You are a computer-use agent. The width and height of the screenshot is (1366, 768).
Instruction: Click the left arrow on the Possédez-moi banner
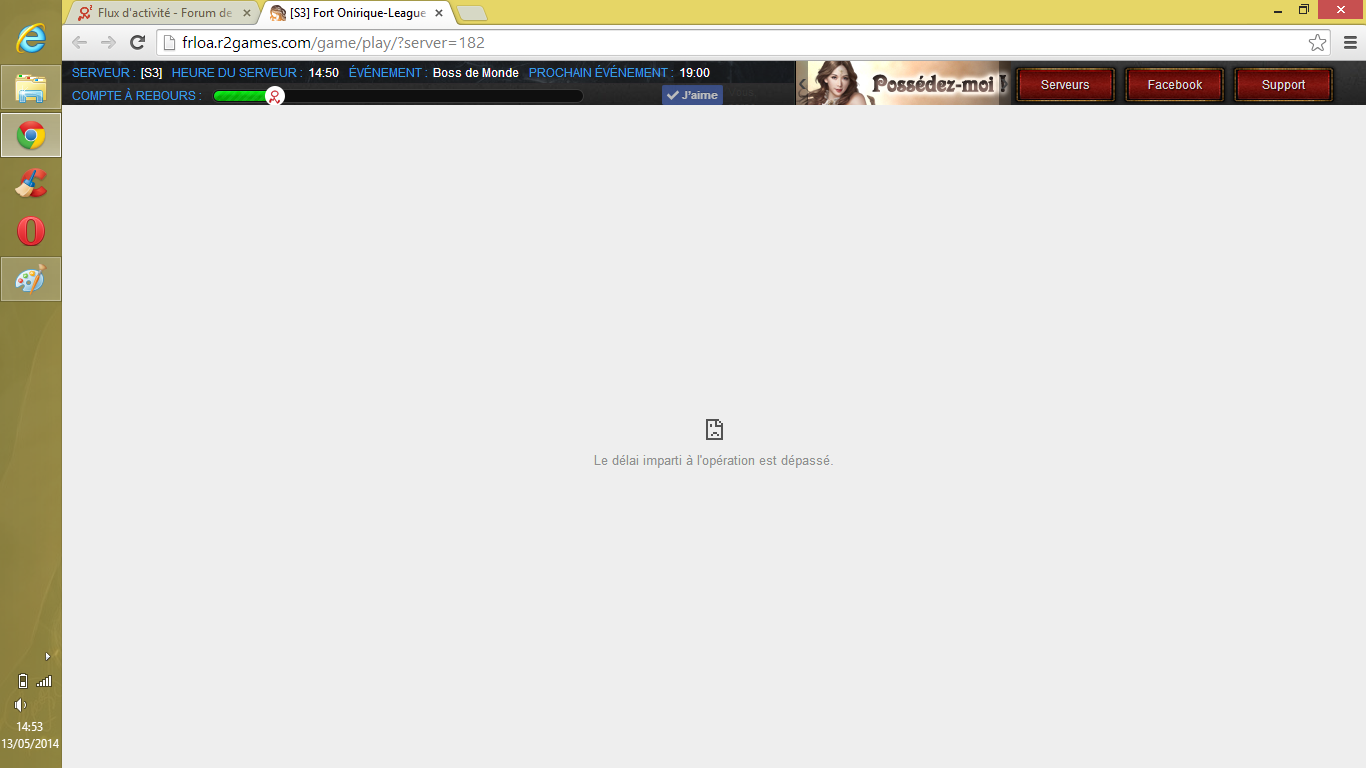click(x=802, y=84)
